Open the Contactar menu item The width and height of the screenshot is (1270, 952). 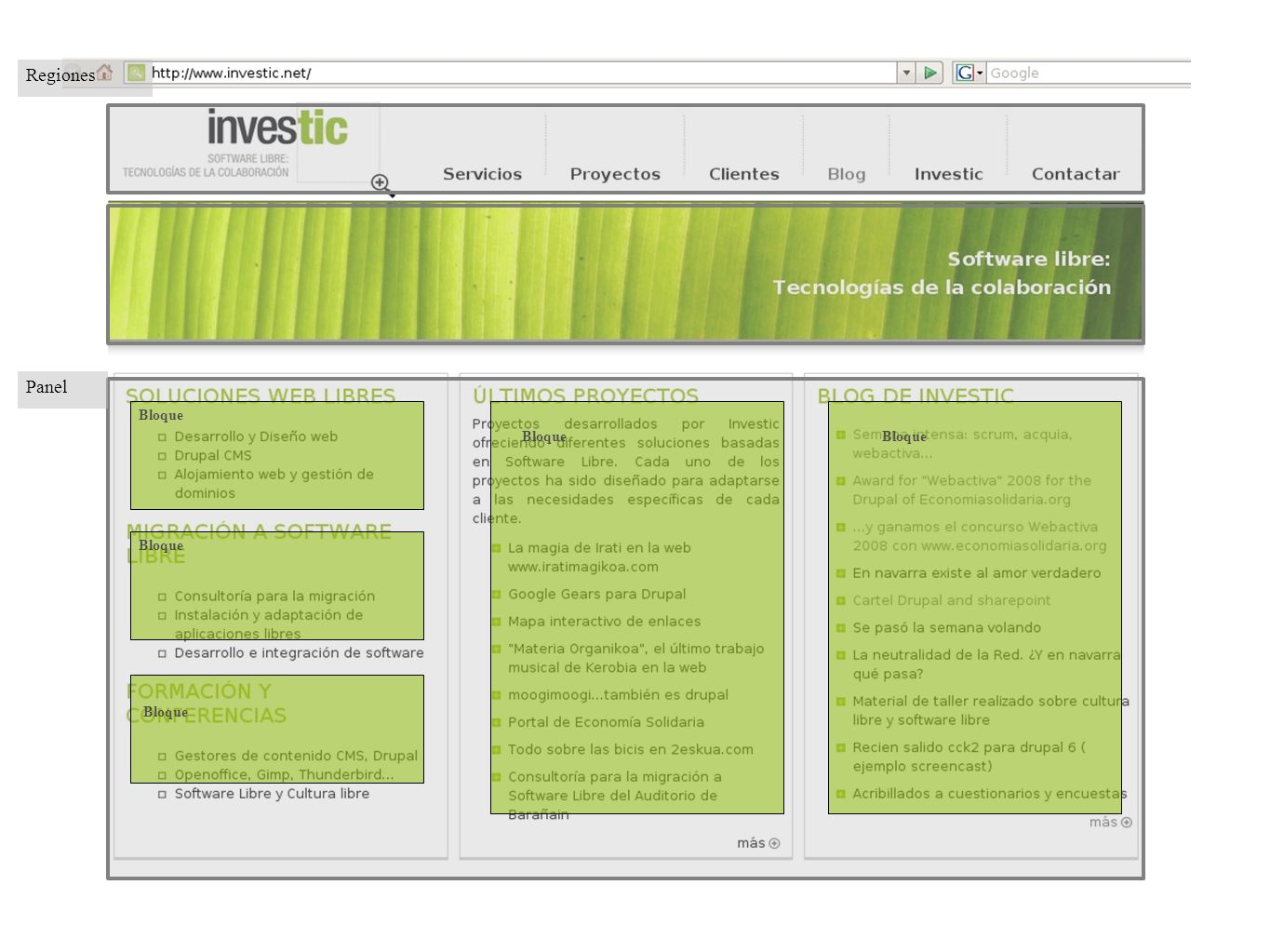click(1076, 174)
